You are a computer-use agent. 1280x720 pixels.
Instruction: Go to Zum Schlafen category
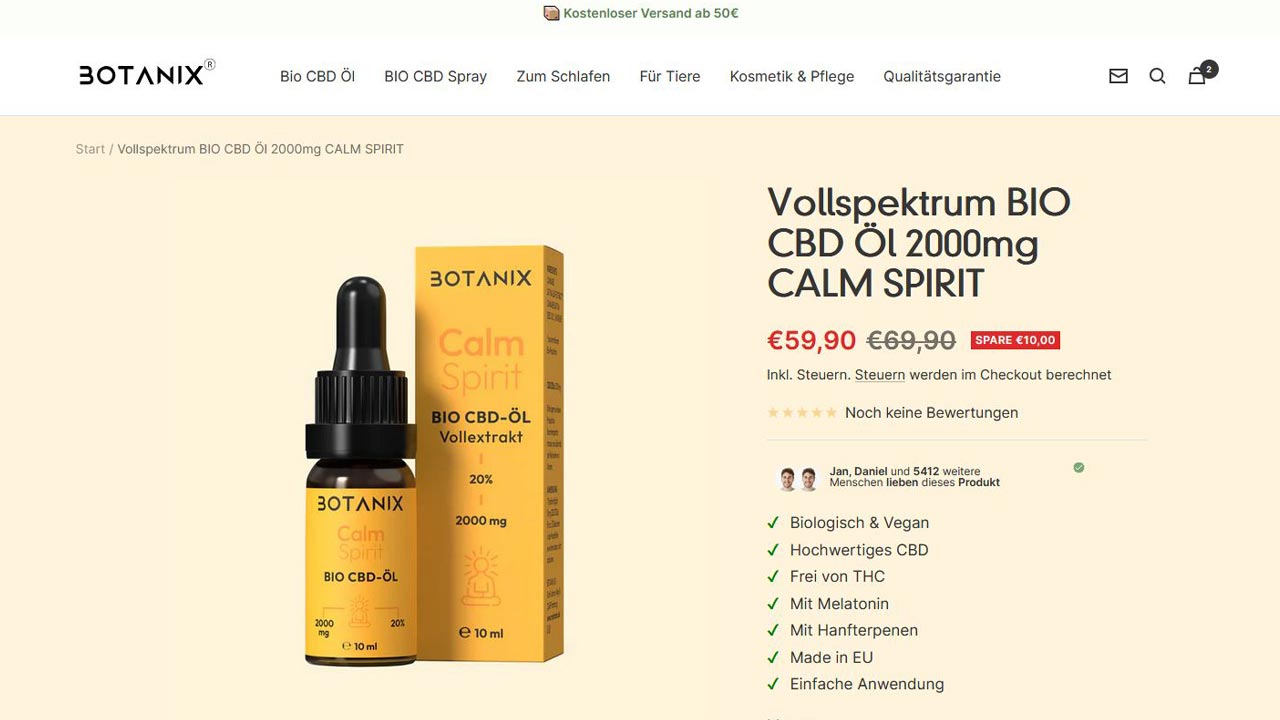[563, 76]
